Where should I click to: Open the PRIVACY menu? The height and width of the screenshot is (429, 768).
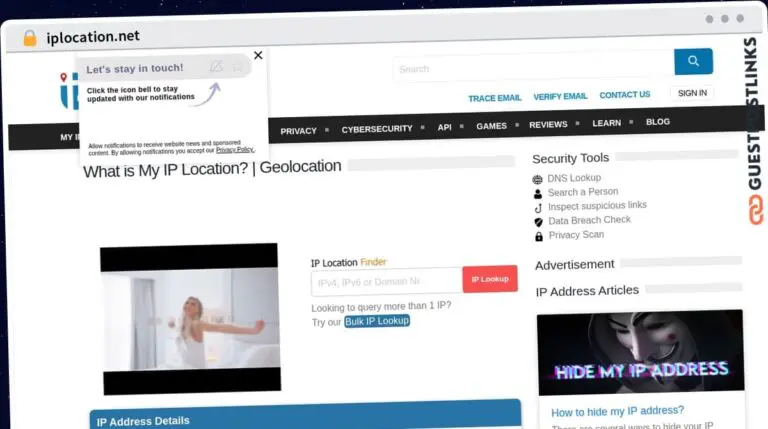[298, 131]
